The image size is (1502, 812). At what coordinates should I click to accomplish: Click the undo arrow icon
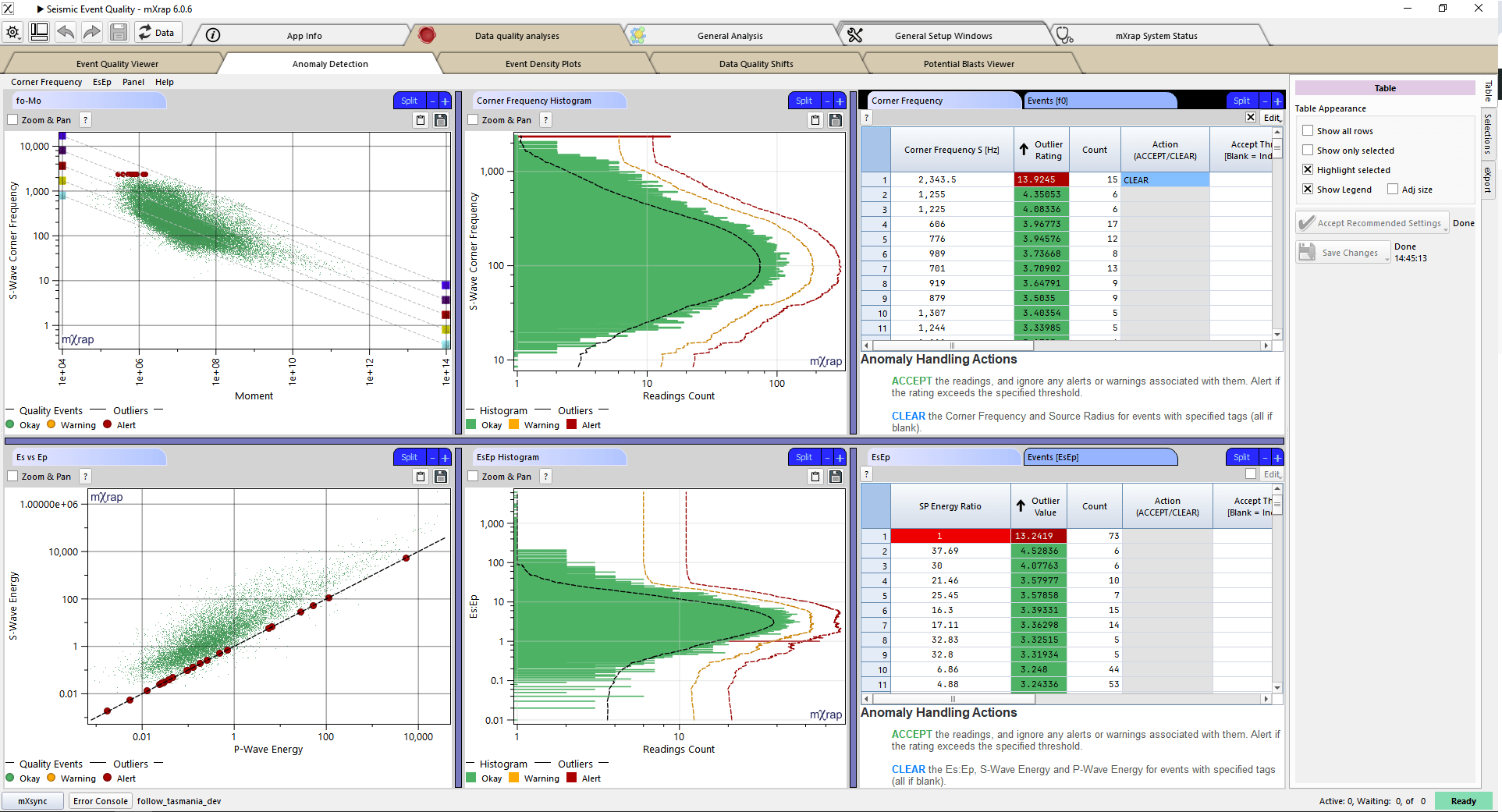pos(66,32)
